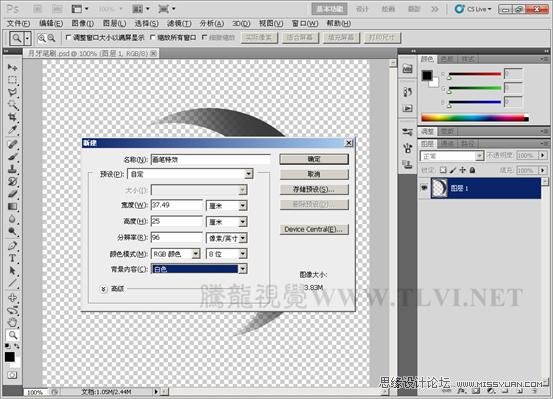Select the Quick Selection tool
The height and width of the screenshot is (399, 553).
12,105
